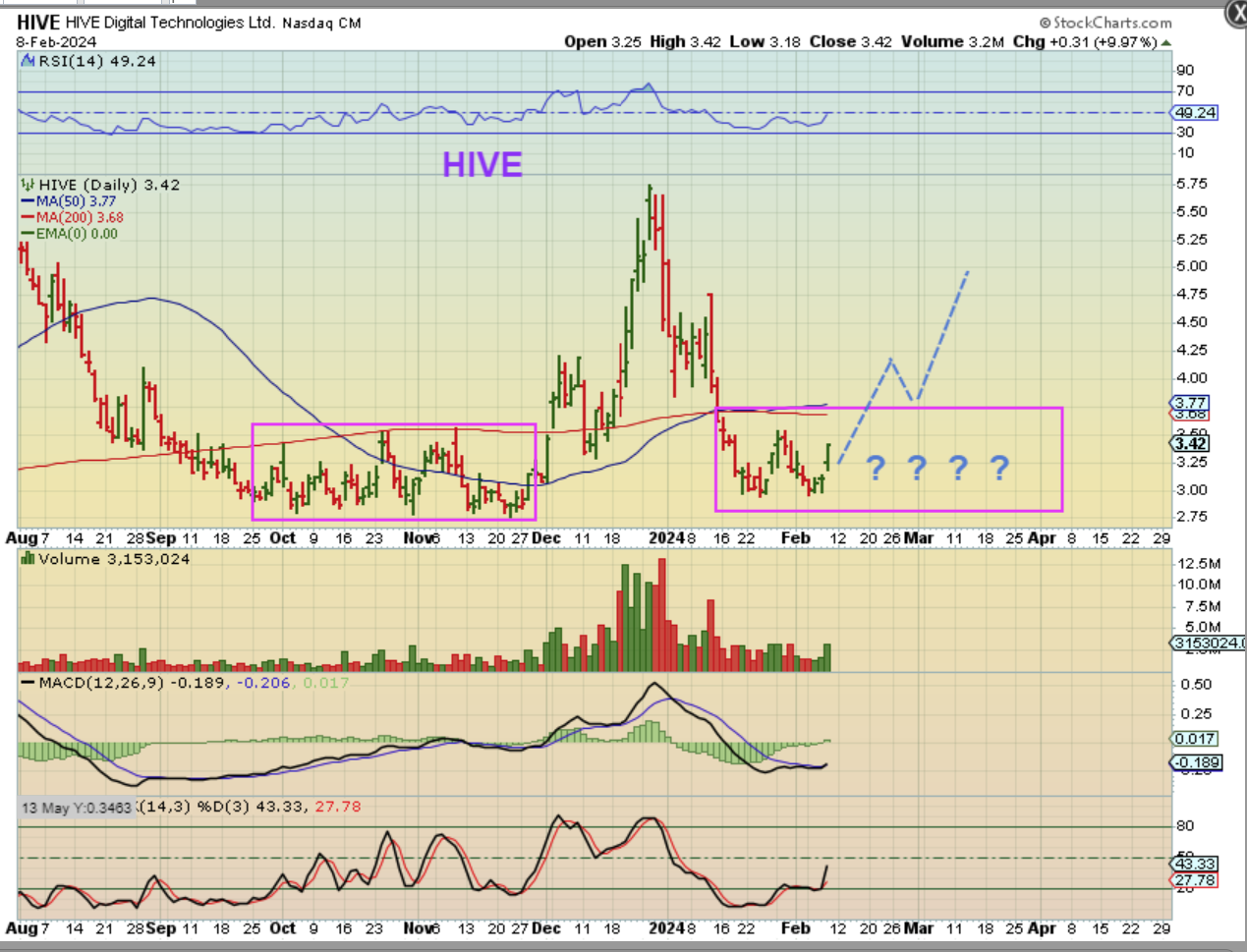Click the 70 overbought level on RSI axis
The image size is (1247, 952).
(1185, 90)
